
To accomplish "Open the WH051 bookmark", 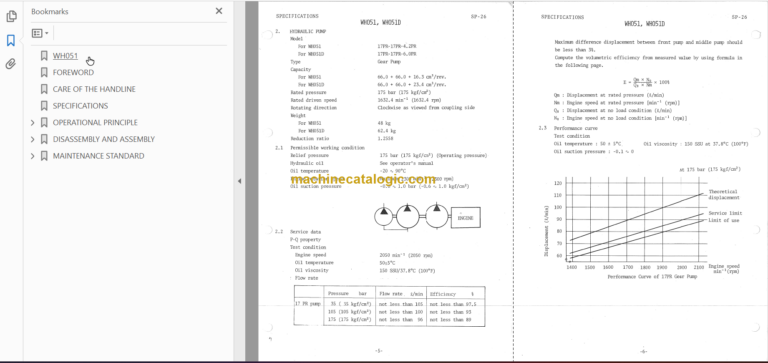I will pos(65,56).
